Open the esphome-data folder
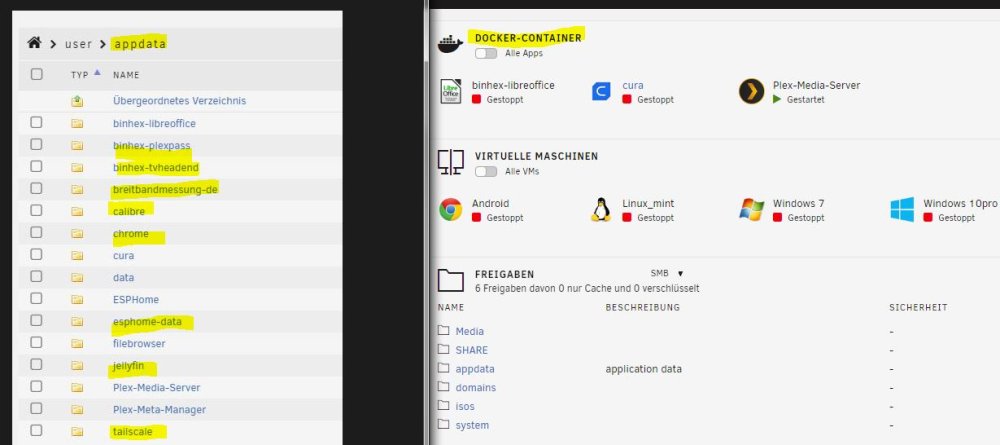 [147, 322]
